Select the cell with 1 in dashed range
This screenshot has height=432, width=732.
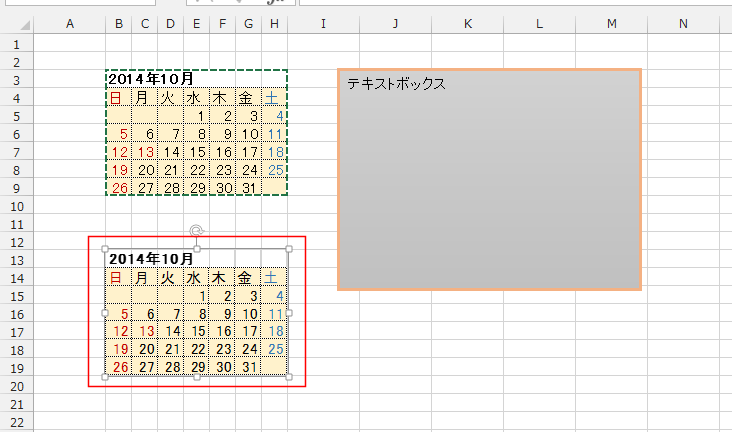click(197, 115)
